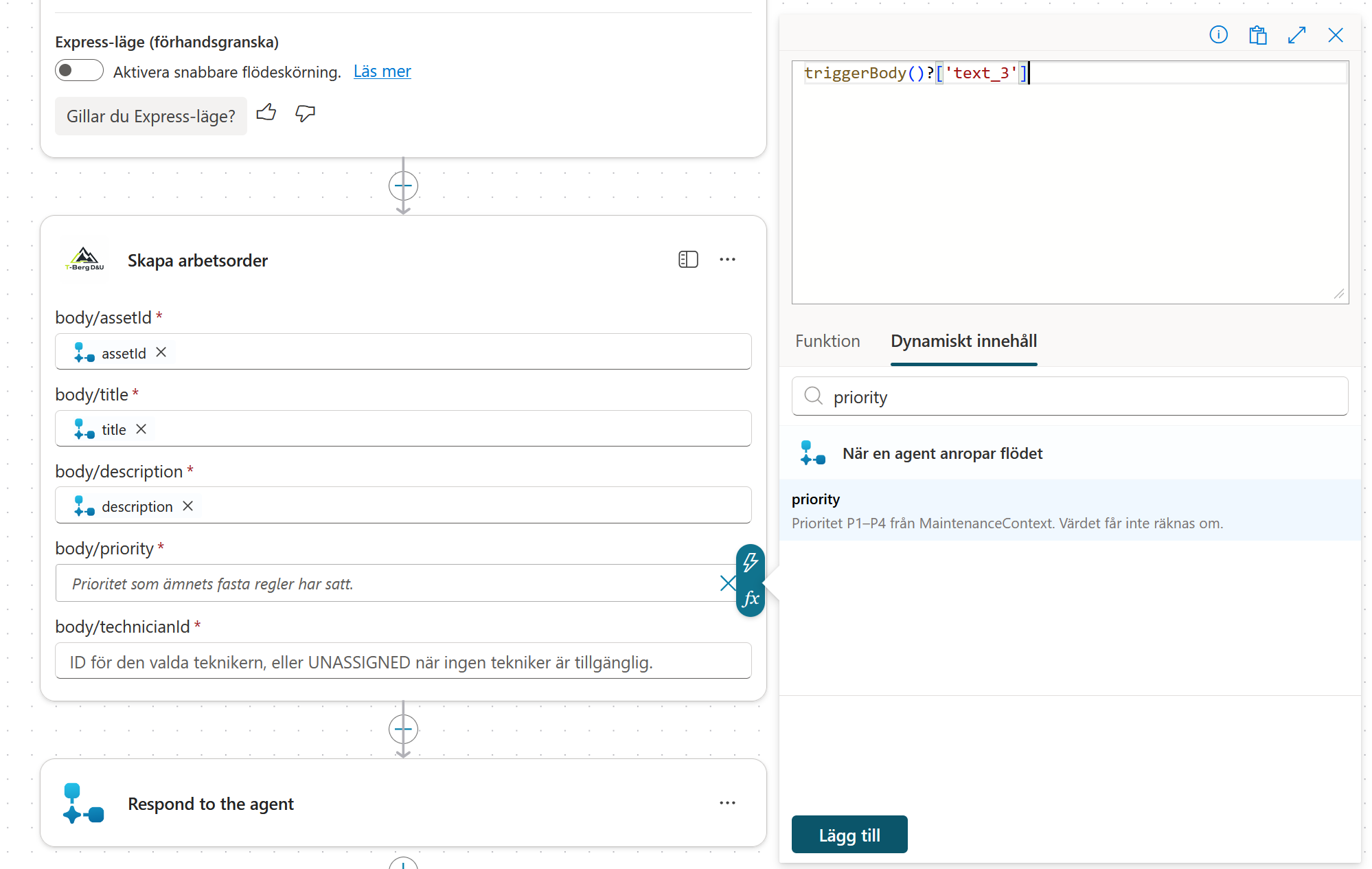Expand the expression editor panel

(1296, 34)
